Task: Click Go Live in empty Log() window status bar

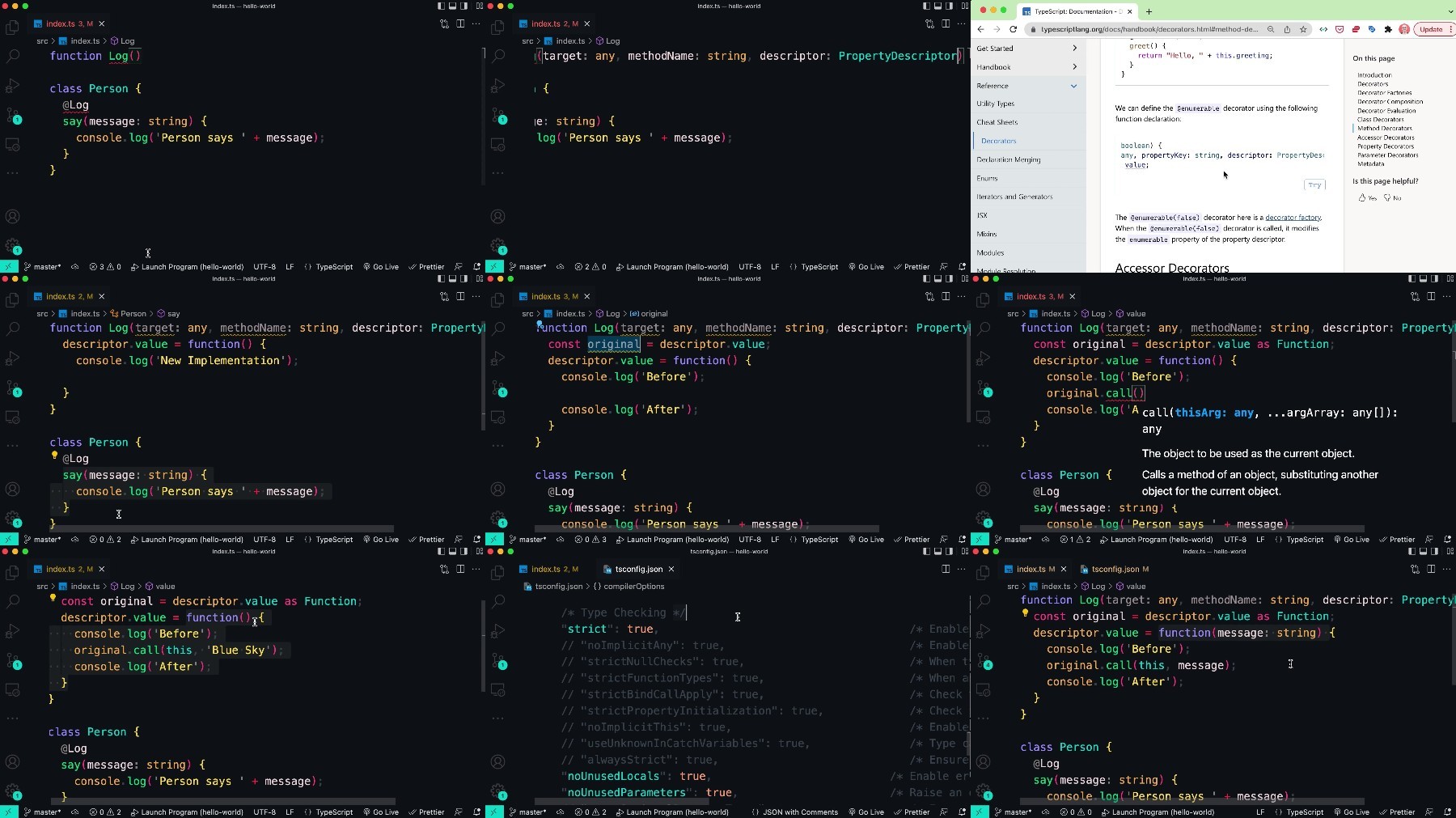Action: (x=381, y=266)
